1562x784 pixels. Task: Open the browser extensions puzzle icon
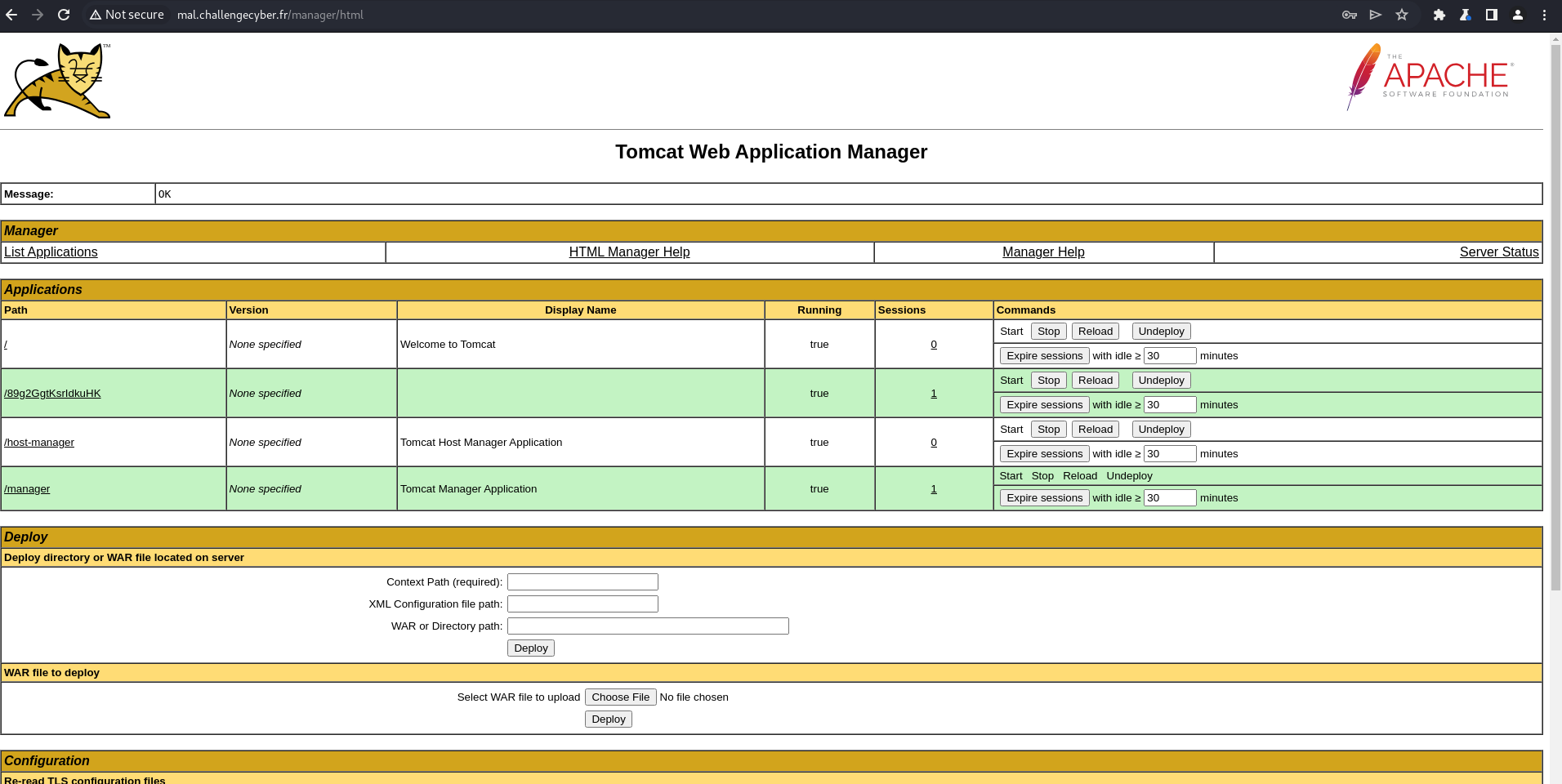pos(1439,15)
